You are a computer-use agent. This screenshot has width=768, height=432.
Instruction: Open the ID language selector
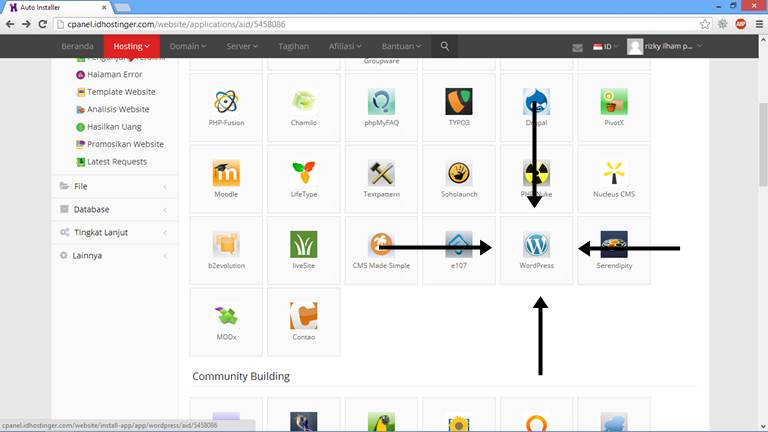point(605,47)
